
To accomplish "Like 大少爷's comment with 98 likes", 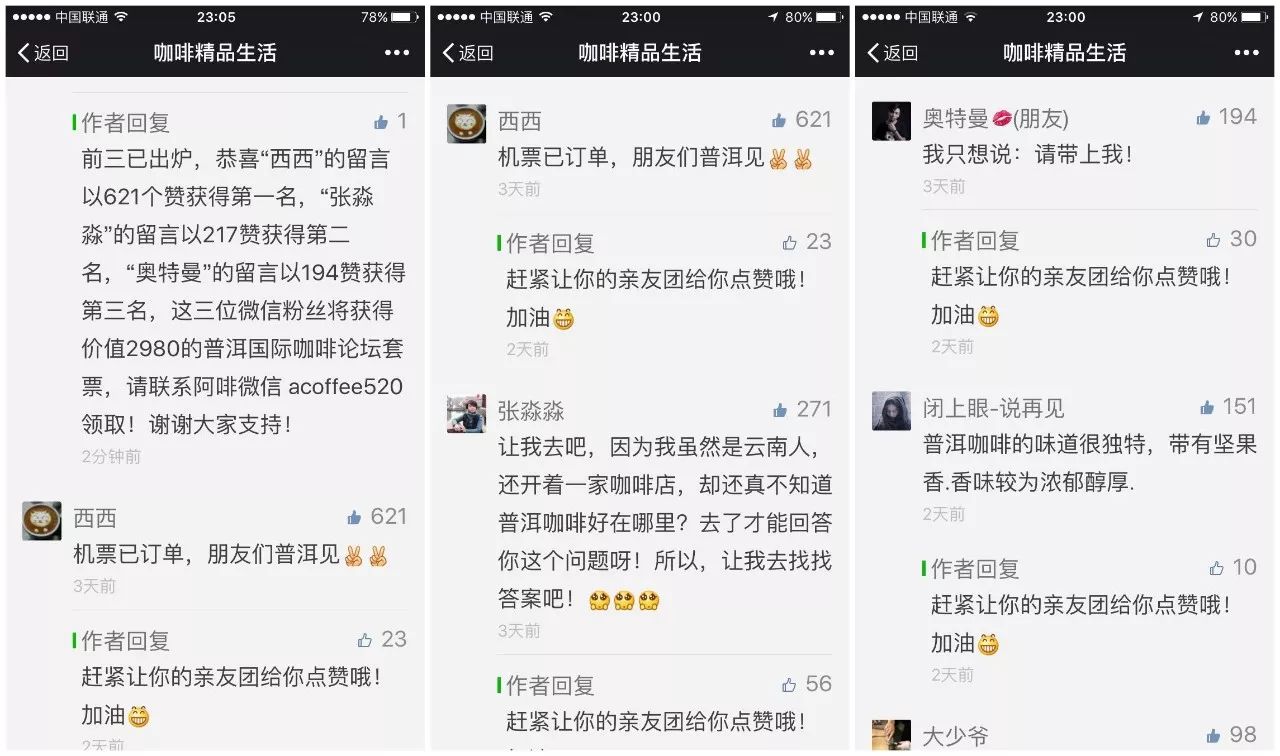I will pos(1214,736).
